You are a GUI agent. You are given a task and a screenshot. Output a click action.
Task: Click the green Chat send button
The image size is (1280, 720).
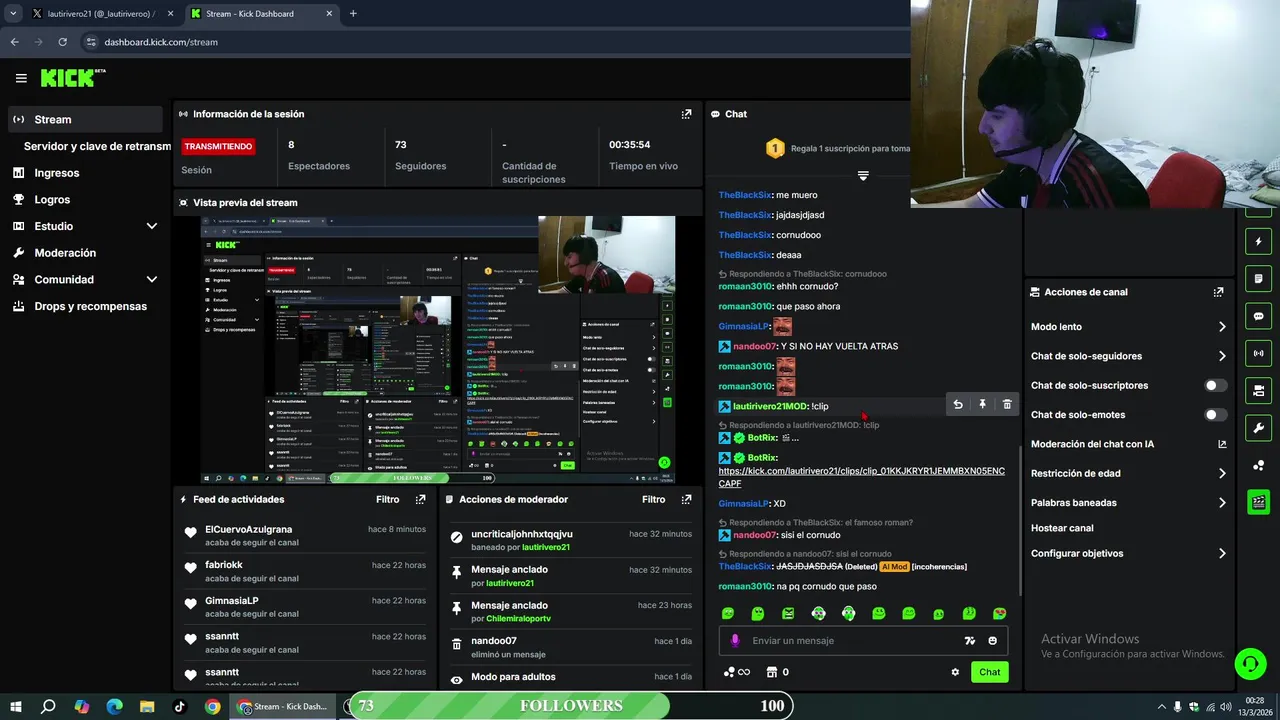[x=989, y=672]
